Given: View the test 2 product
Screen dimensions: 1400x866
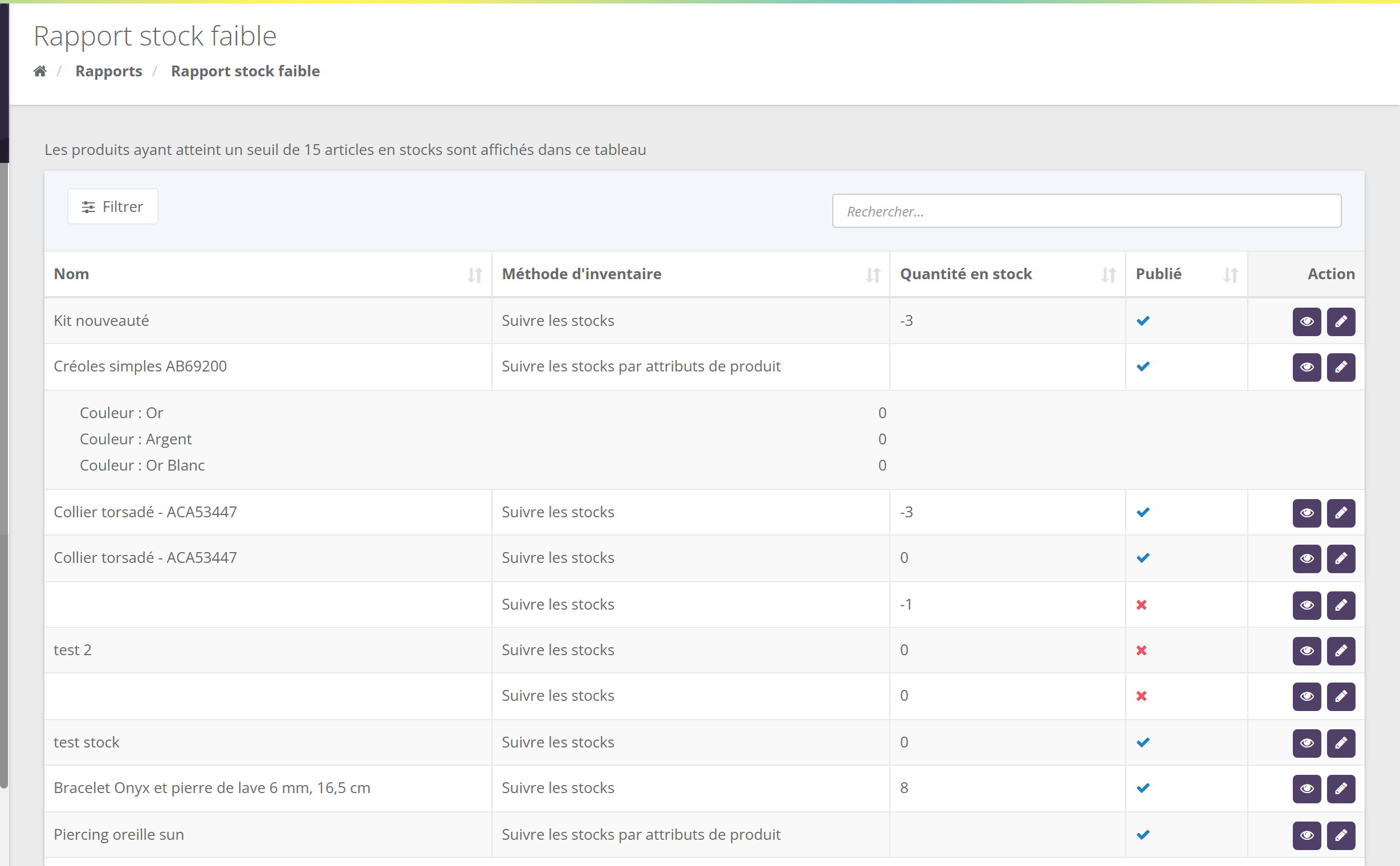Looking at the screenshot, I should 1307,651.
